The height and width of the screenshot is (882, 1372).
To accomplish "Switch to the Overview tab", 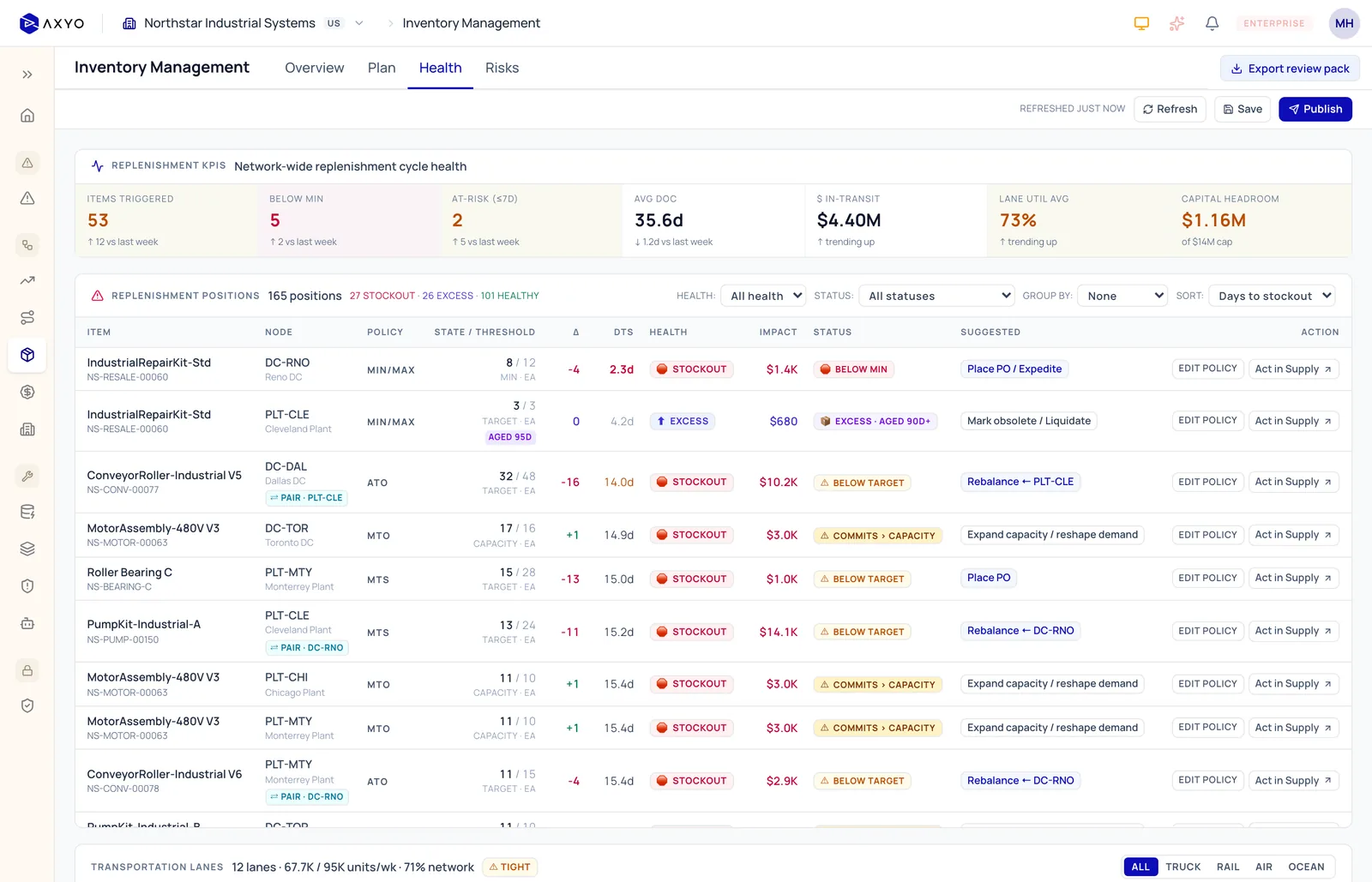I will pyautogui.click(x=315, y=68).
